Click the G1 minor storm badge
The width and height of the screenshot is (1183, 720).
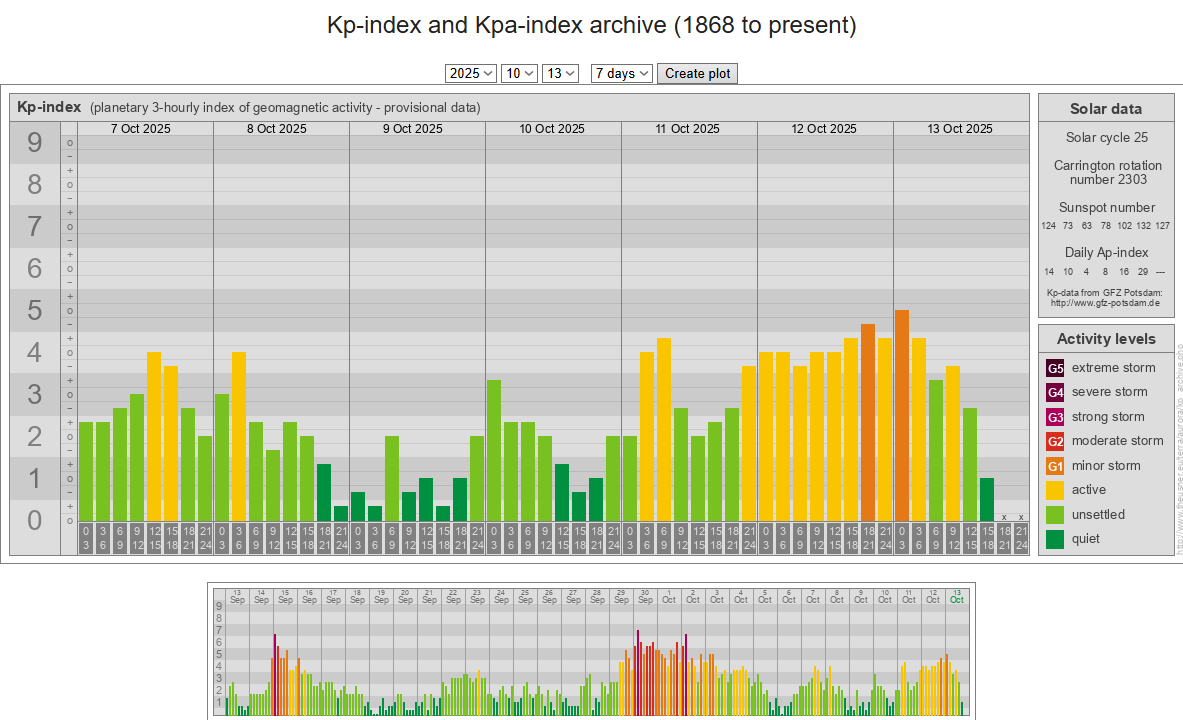pos(1055,466)
